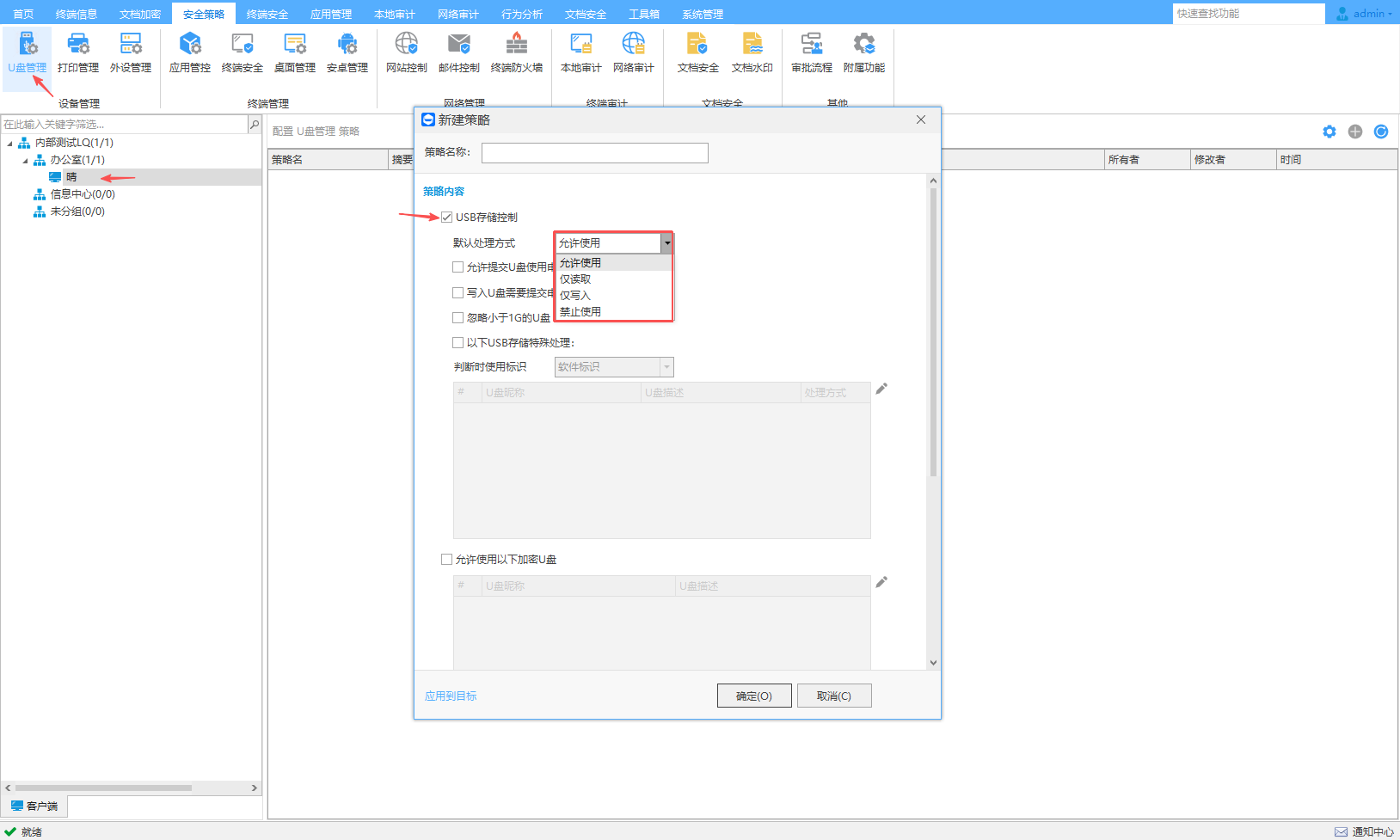Open 审批流程 approval workflow

point(811,52)
